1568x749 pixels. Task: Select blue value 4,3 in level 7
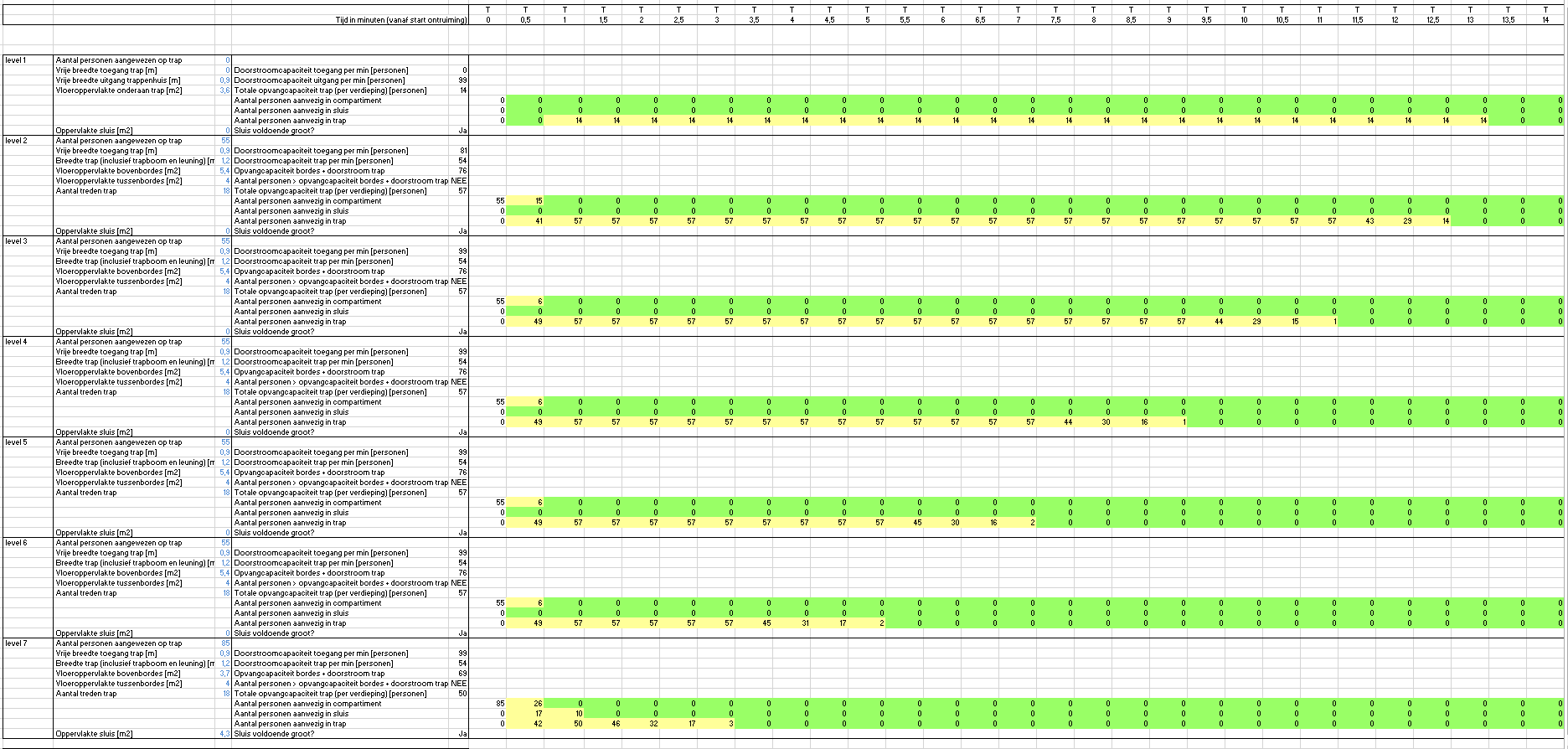click(224, 734)
